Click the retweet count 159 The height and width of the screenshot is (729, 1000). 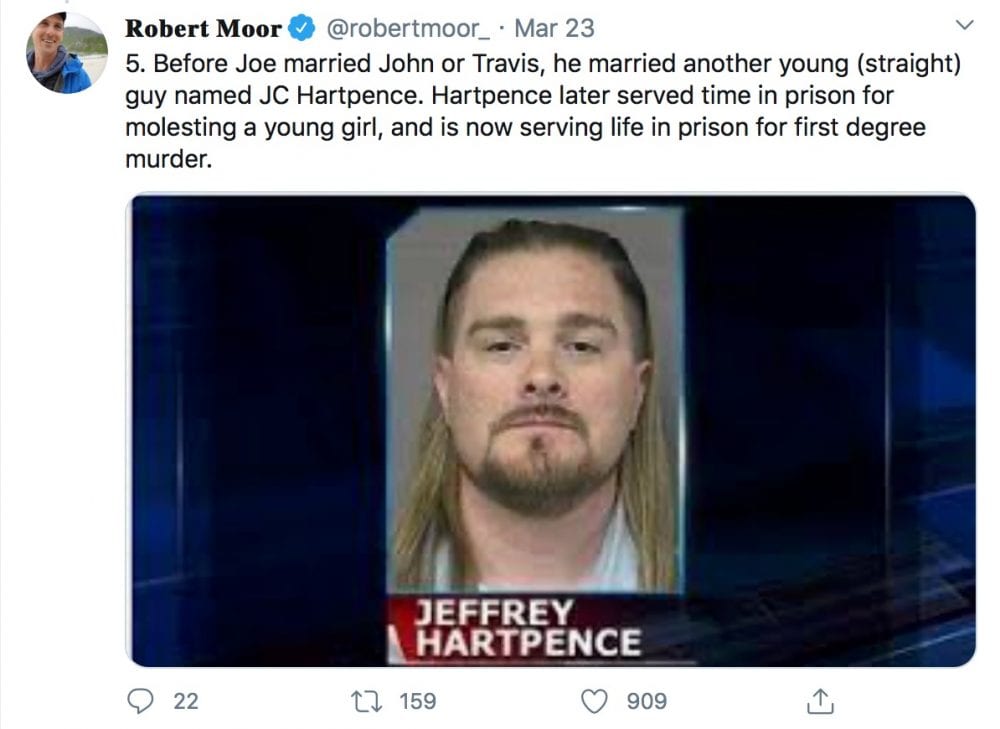pyautogui.click(x=418, y=702)
